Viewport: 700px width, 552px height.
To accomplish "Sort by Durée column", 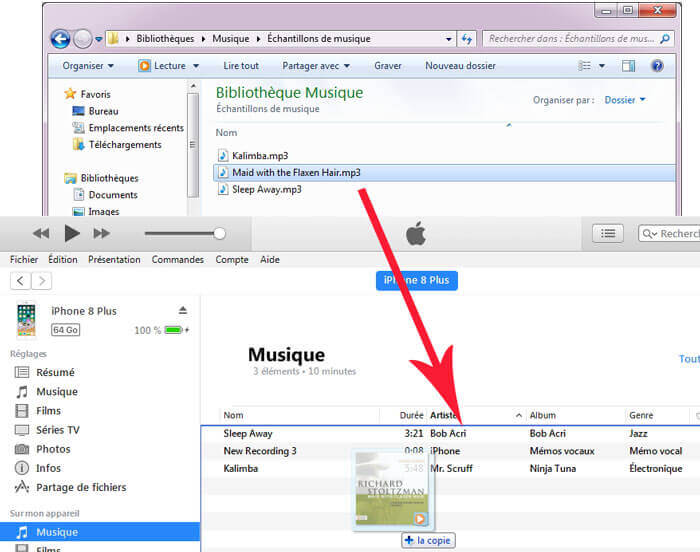I will pos(411,415).
